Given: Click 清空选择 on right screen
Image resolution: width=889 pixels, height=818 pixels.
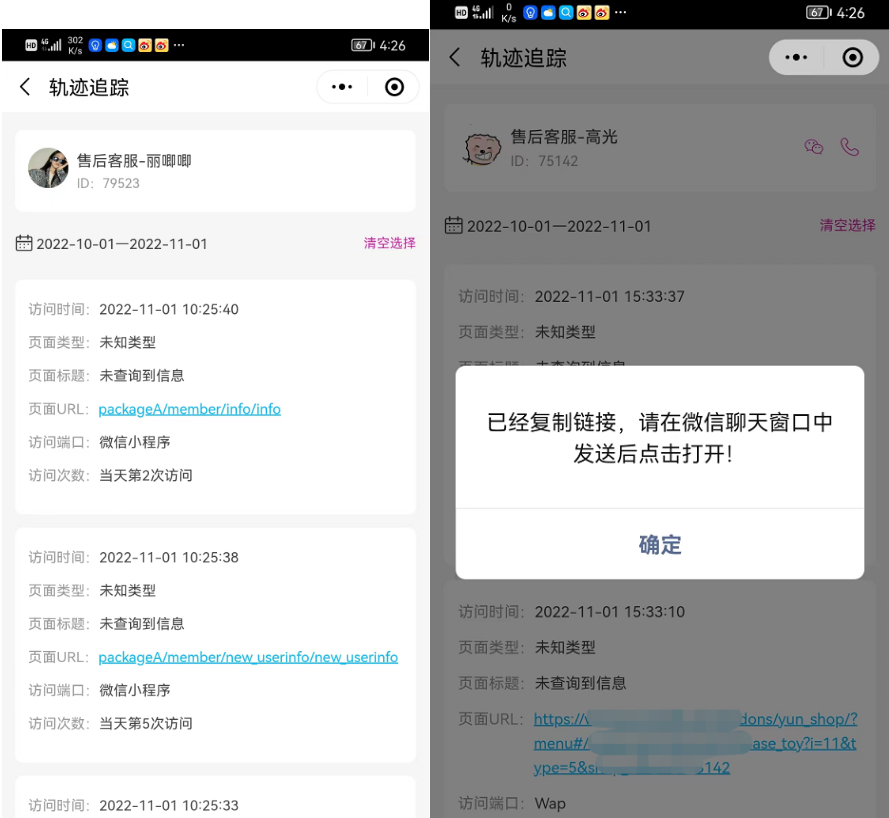Looking at the screenshot, I should pyautogui.click(x=847, y=226).
